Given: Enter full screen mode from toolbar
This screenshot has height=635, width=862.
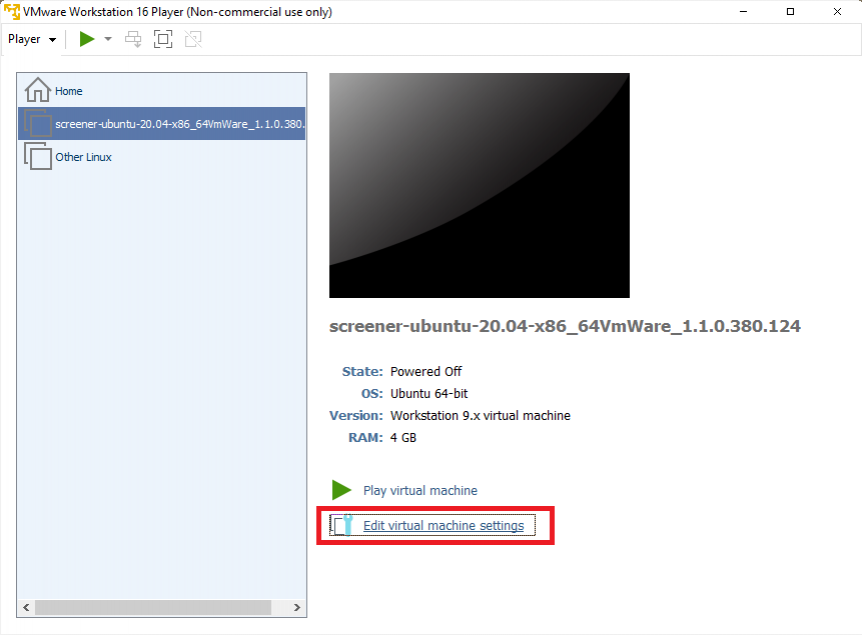Looking at the screenshot, I should click(163, 39).
